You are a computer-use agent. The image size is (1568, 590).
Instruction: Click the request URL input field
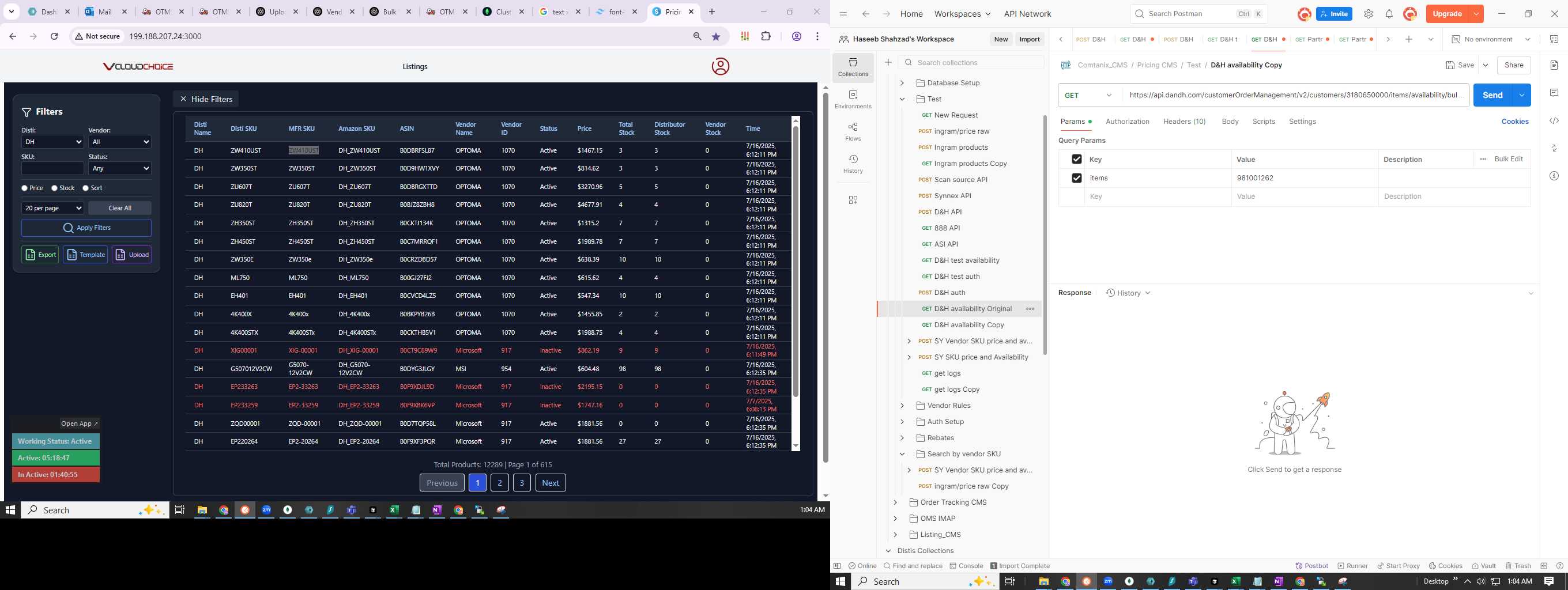tap(1295, 95)
